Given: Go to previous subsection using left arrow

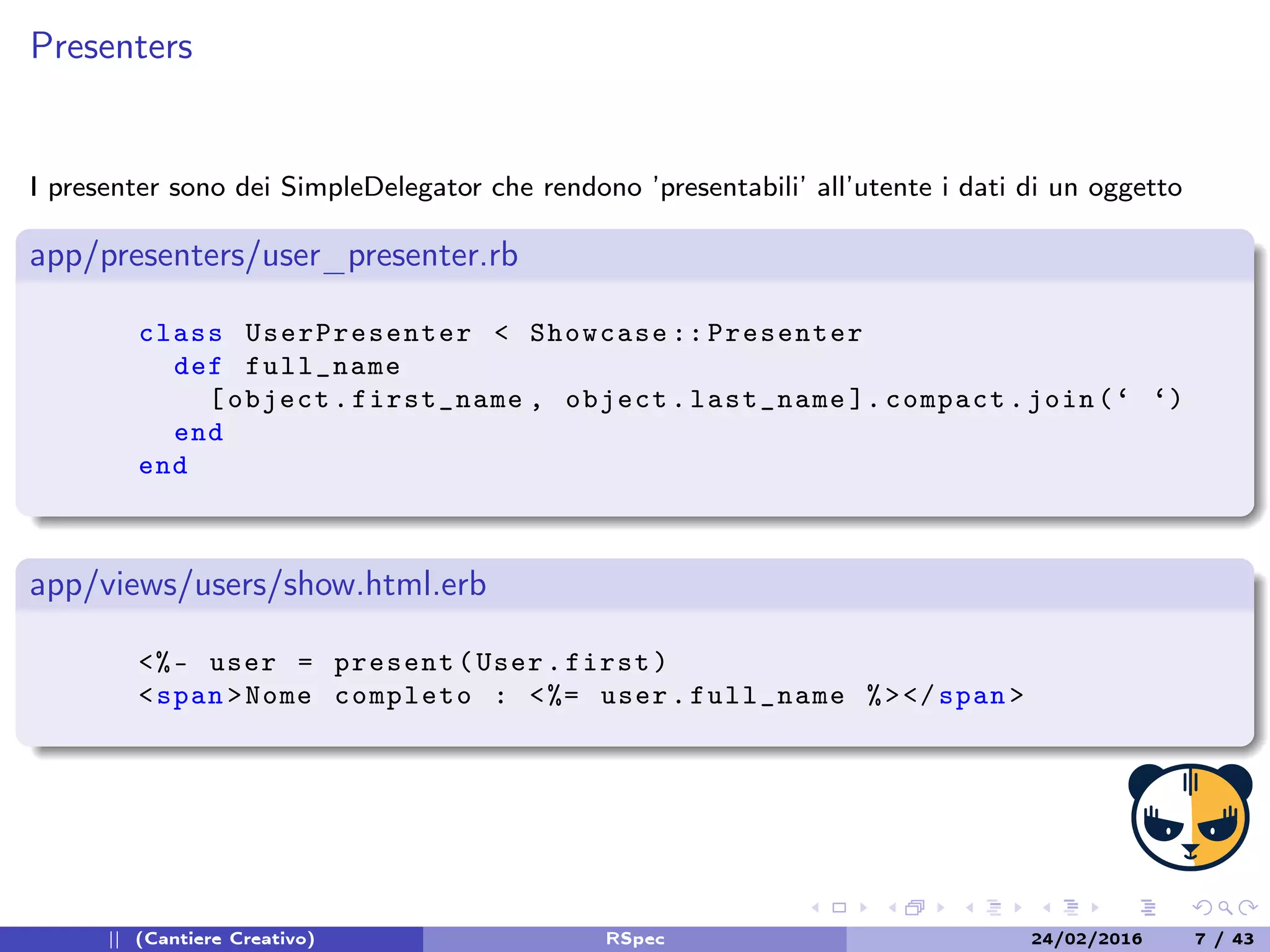Looking at the screenshot, I should 969,908.
